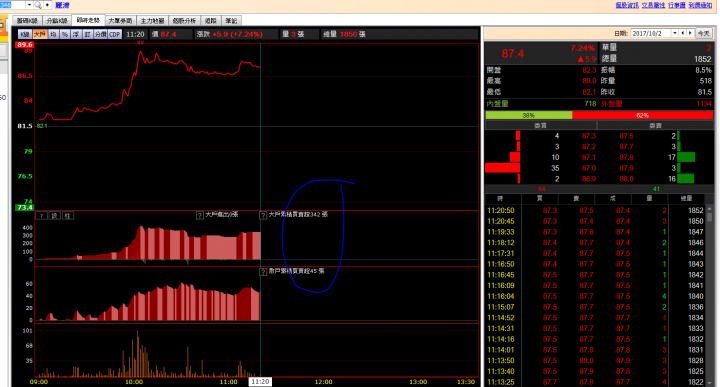Click the 11:20 time marker on chart axis
The image size is (720, 387).
point(260,381)
